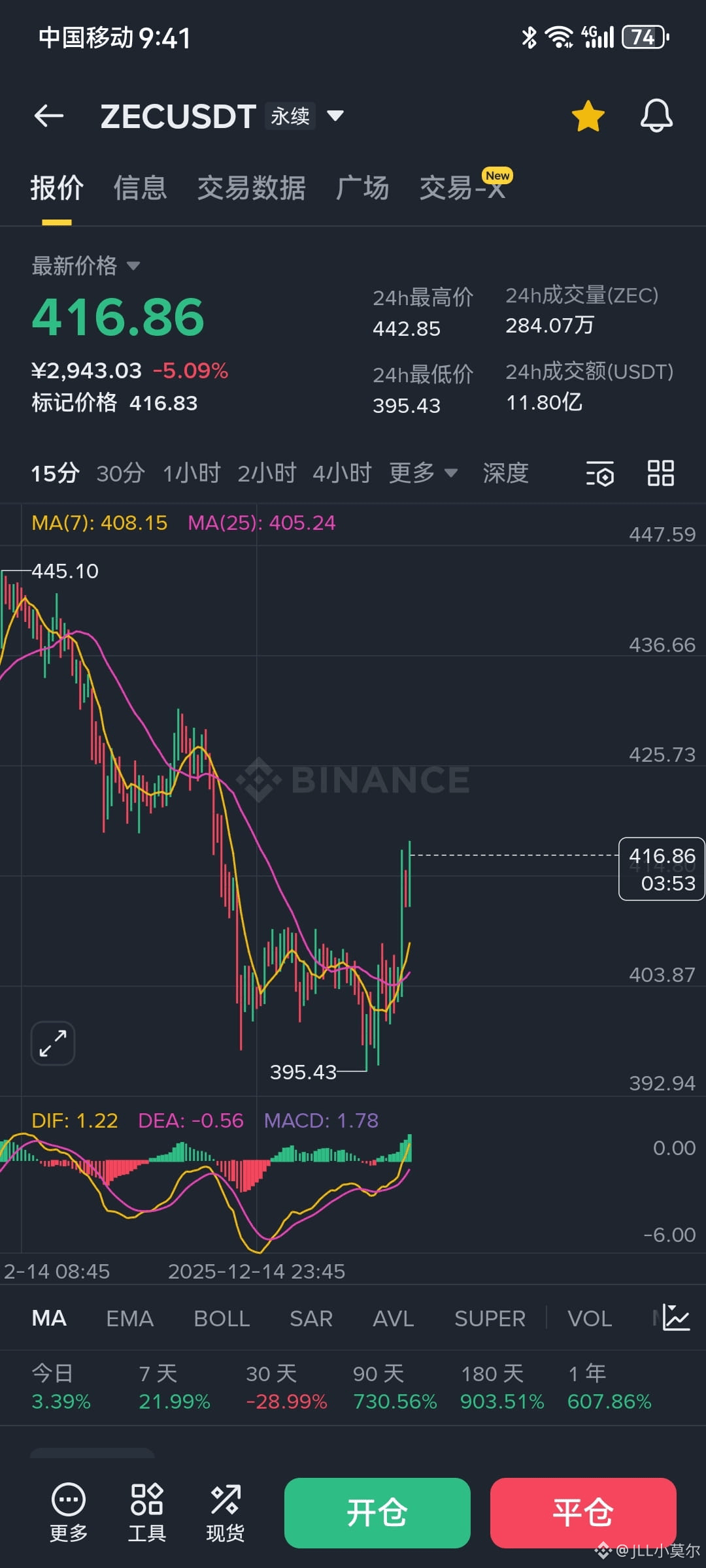Tap the 90 天 730.56% performance

coord(395,1388)
